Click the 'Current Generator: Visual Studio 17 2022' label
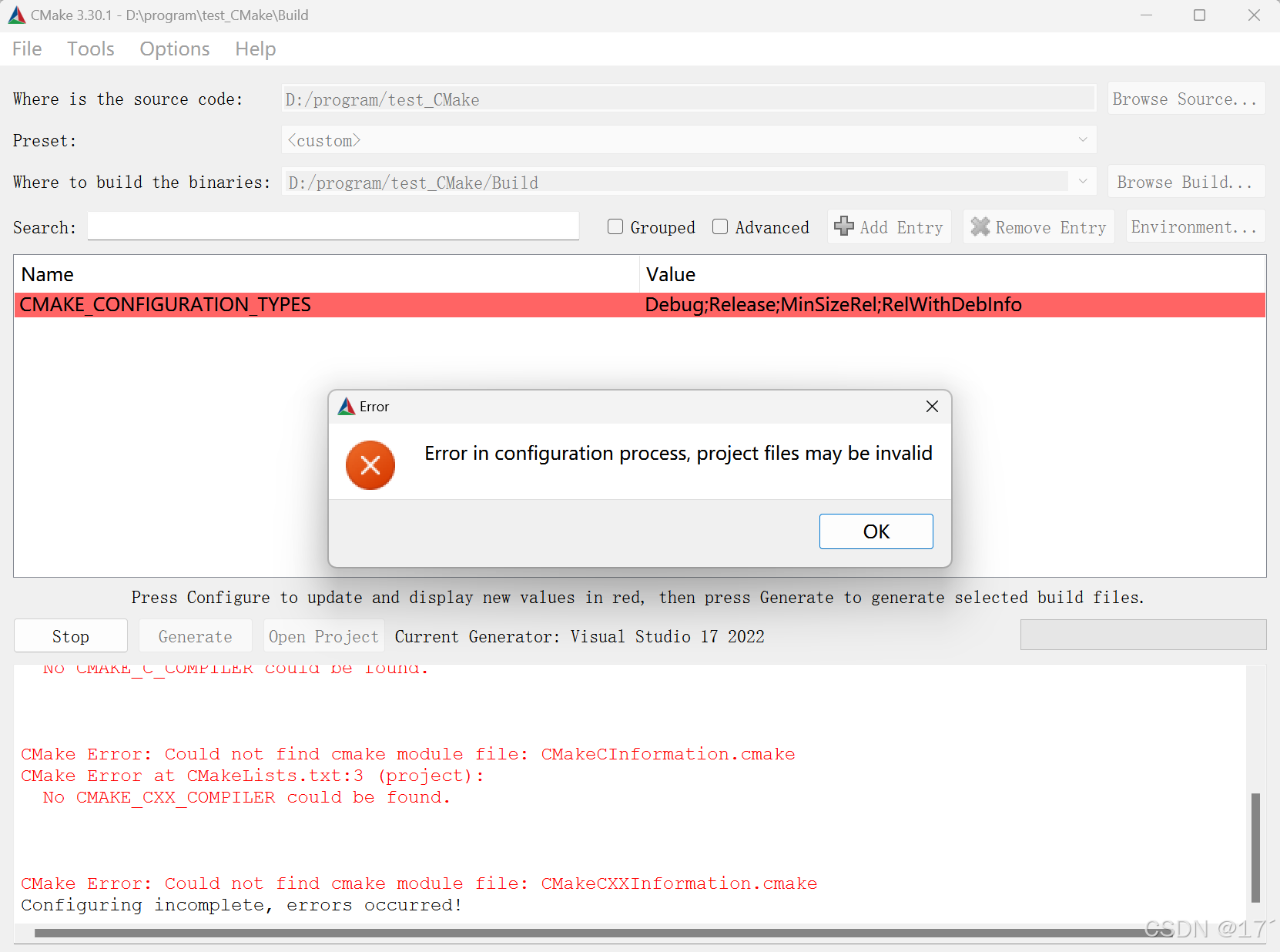This screenshot has width=1280, height=952. click(580, 636)
